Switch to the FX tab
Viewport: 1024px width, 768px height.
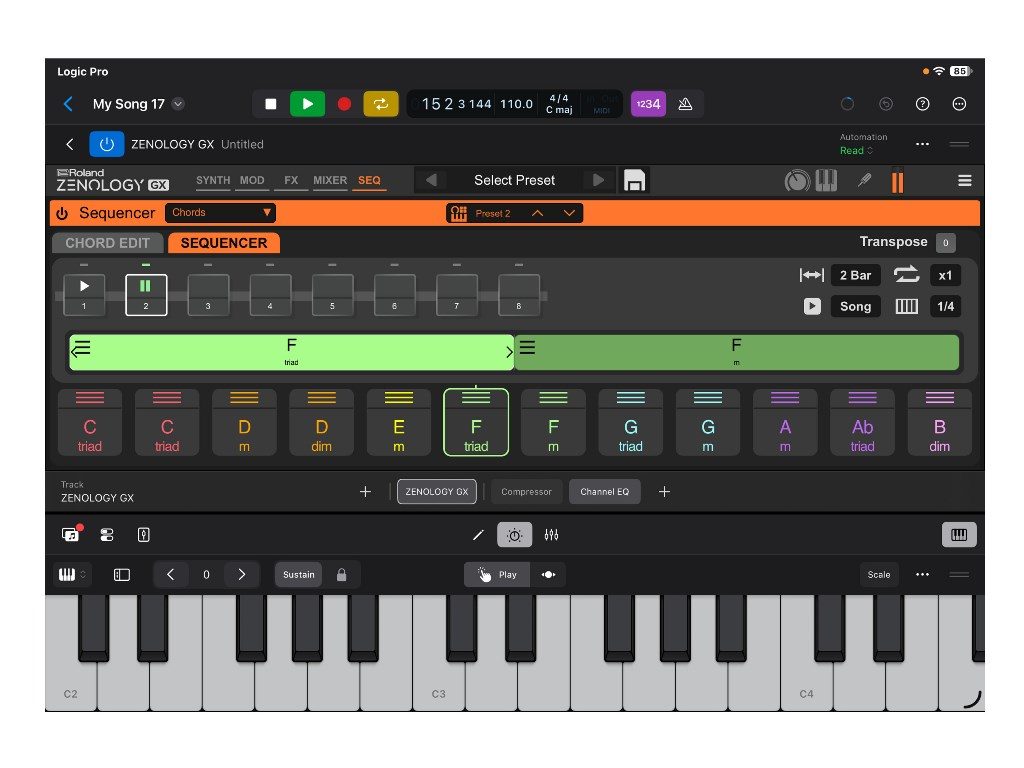(x=291, y=180)
